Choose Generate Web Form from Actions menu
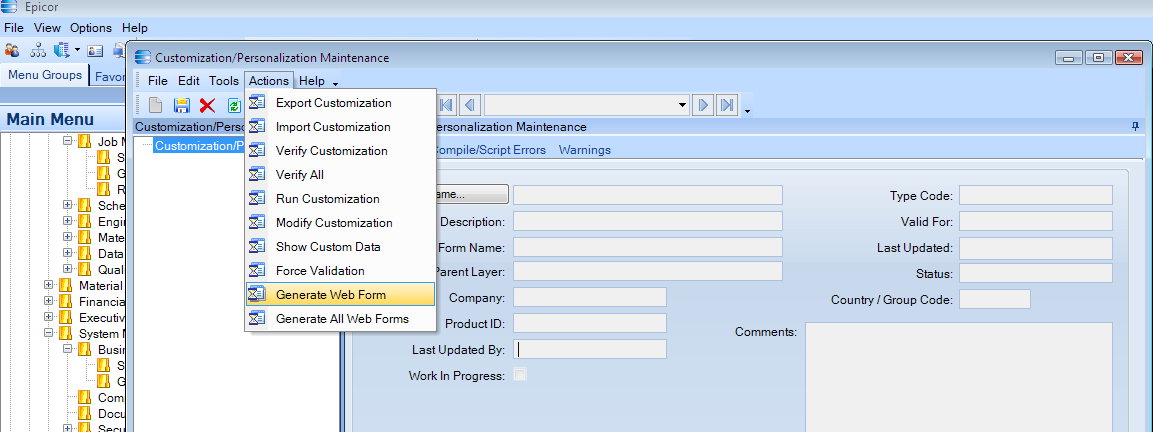This screenshot has width=1153, height=432. pos(340,294)
